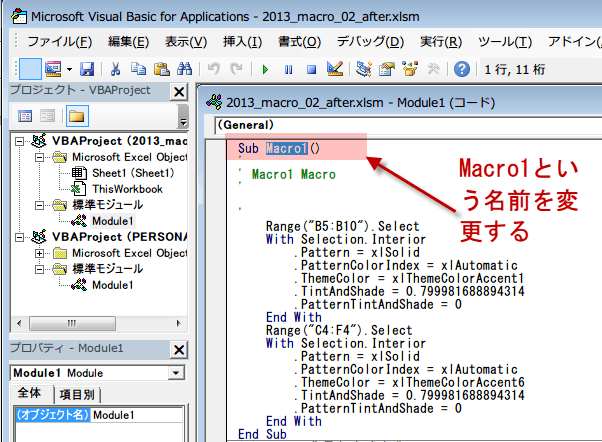Click View Object icon in project panel
This screenshot has width=602, height=442.
(x=48, y=116)
